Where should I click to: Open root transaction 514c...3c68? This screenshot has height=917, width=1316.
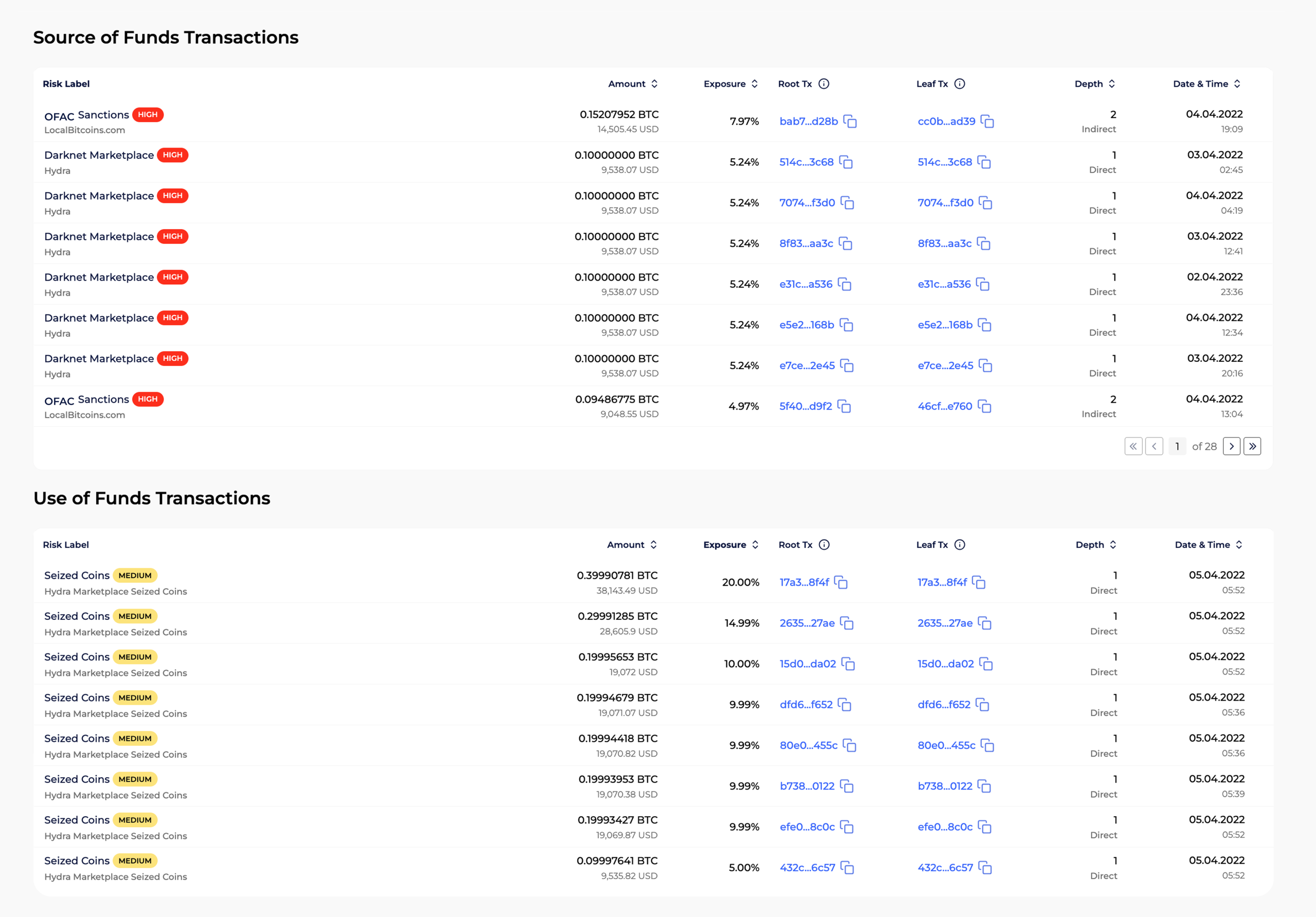click(806, 162)
